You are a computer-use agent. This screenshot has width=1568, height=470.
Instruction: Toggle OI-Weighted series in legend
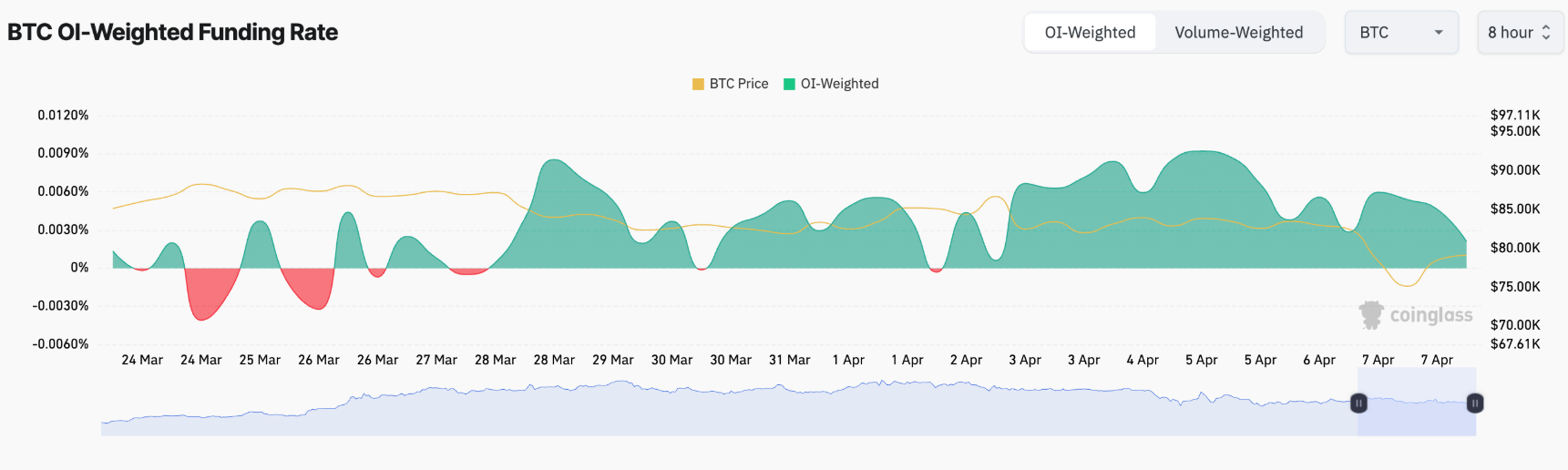pyautogui.click(x=832, y=84)
